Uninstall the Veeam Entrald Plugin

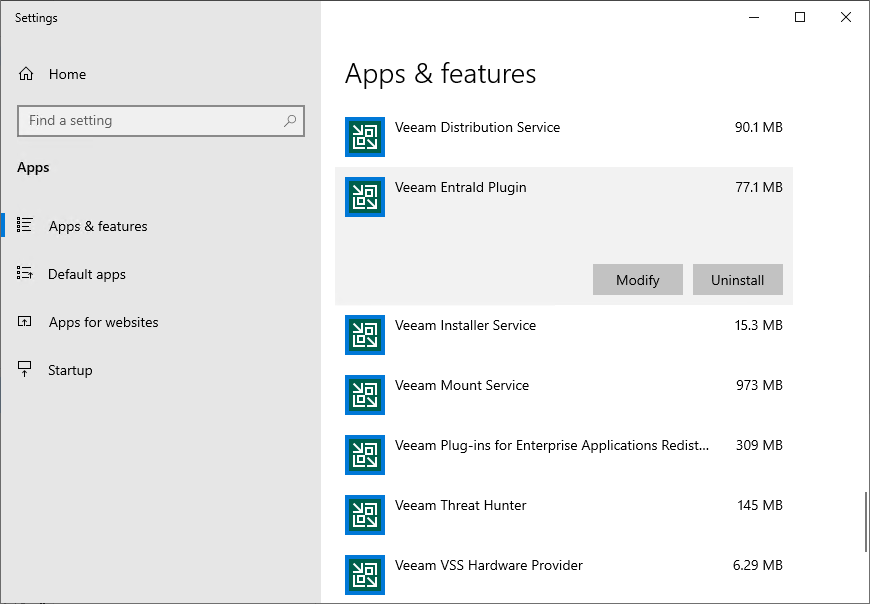(x=737, y=280)
